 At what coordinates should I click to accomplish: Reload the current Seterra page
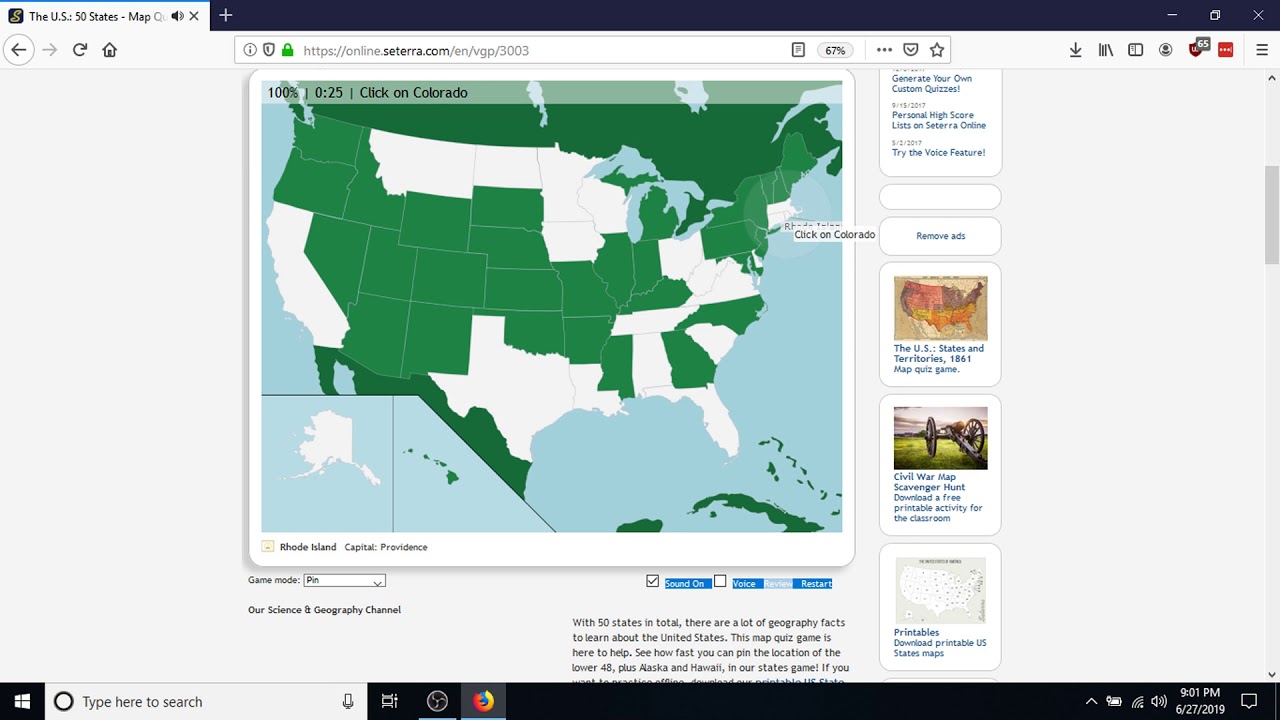tap(80, 50)
